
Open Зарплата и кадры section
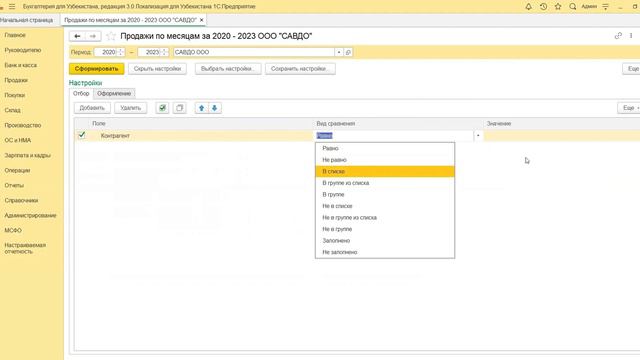point(27,155)
